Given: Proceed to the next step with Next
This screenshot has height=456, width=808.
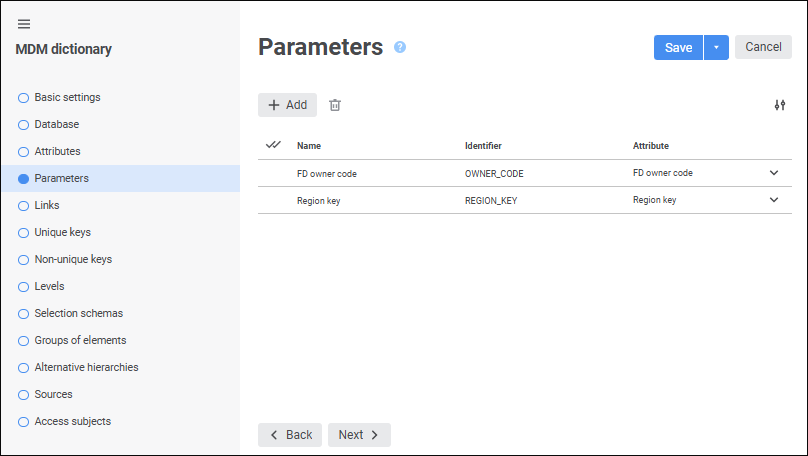Looking at the screenshot, I should pos(359,435).
